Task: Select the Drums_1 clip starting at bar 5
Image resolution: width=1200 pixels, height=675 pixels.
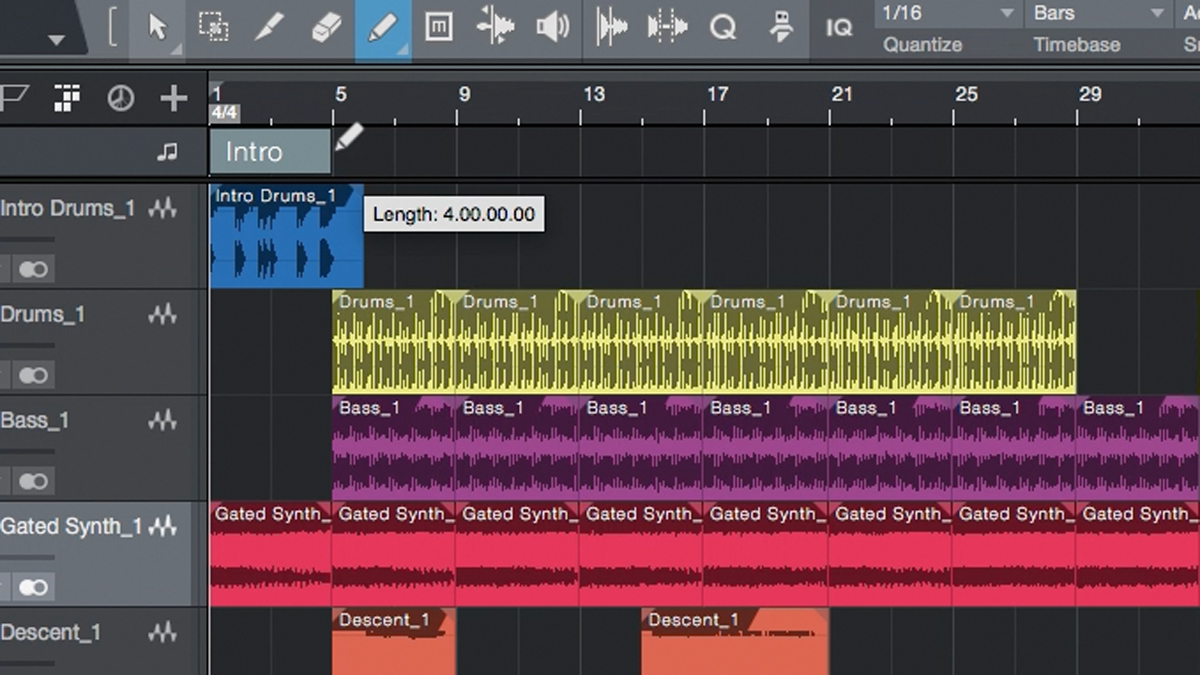Action: pyautogui.click(x=394, y=342)
